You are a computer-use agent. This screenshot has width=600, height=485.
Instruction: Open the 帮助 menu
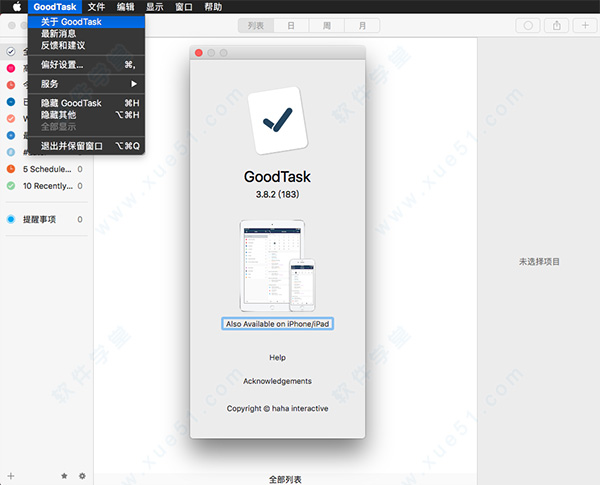click(x=213, y=7)
